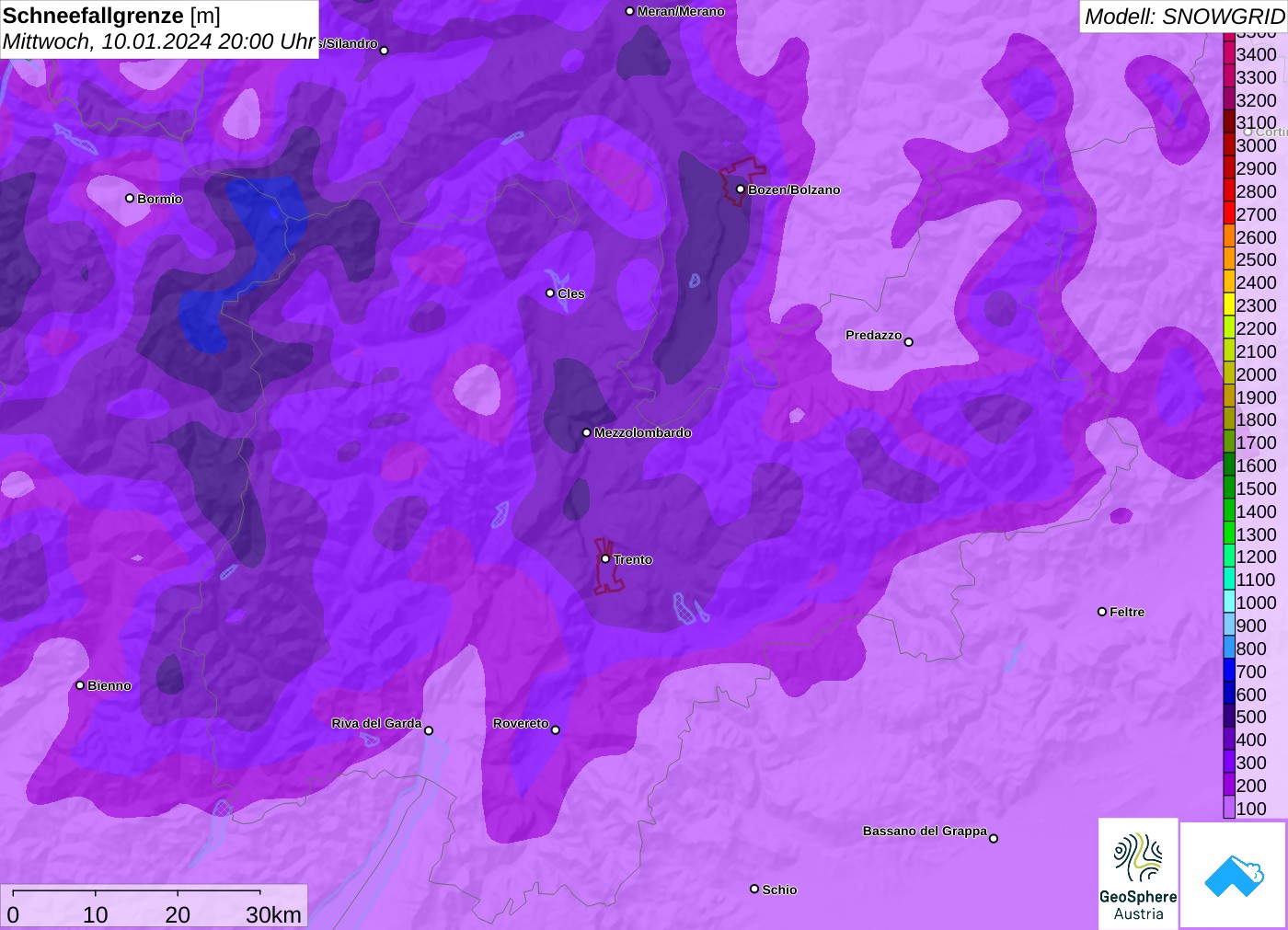The width and height of the screenshot is (1288, 930).
Task: Select the 1400 m green legend swatch
Action: [1229, 511]
